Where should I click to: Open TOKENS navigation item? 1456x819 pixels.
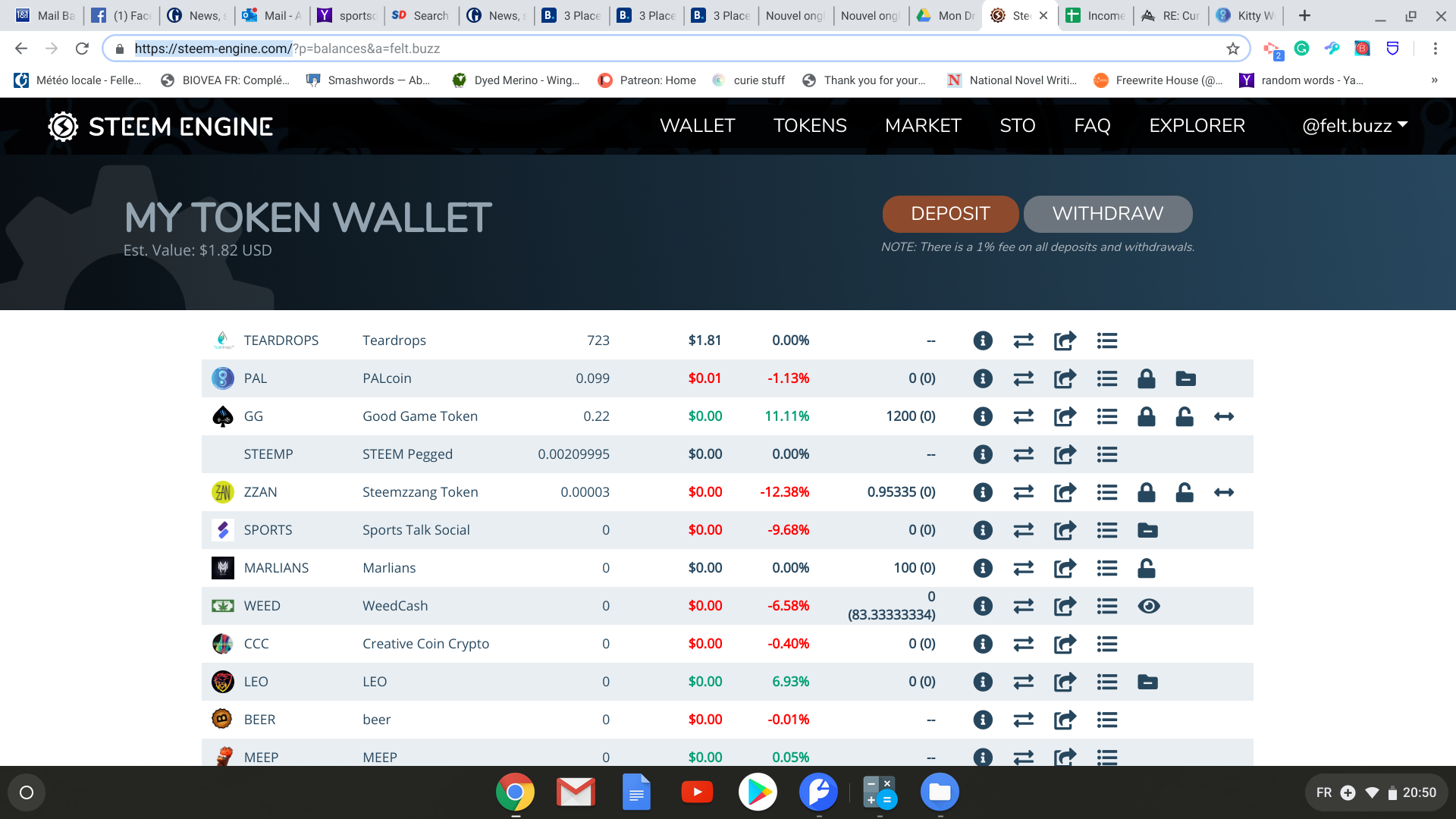pyautogui.click(x=810, y=126)
